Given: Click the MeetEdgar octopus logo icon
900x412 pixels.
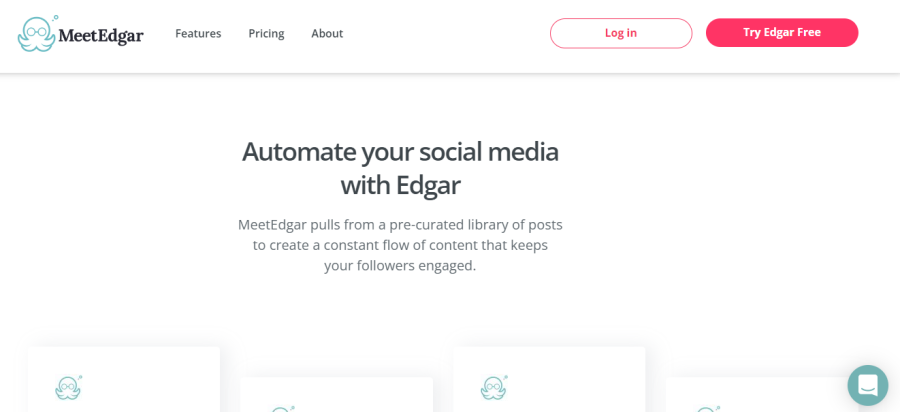Looking at the screenshot, I should pos(37,34).
